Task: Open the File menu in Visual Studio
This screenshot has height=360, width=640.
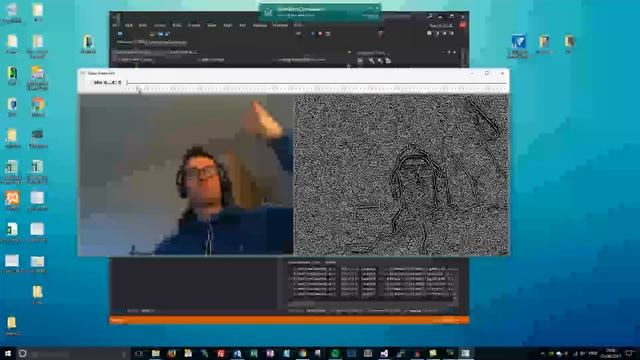Action: click(x=116, y=25)
